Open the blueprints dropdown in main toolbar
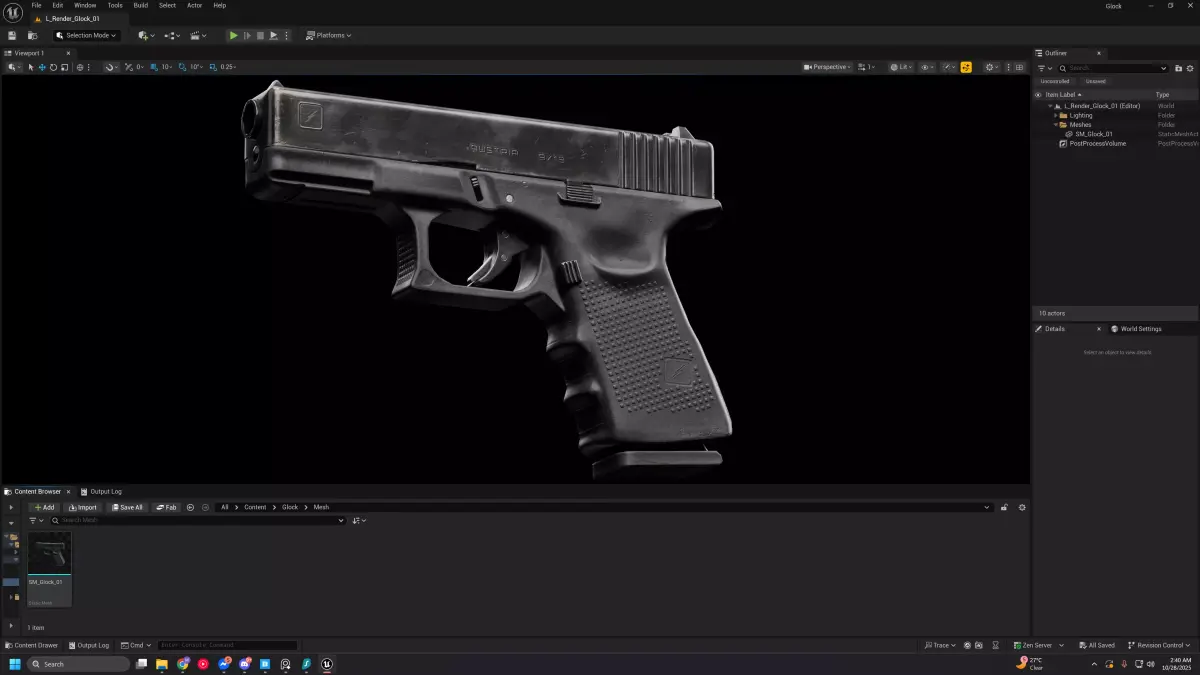Image resolution: width=1200 pixels, height=675 pixels. 172,35
